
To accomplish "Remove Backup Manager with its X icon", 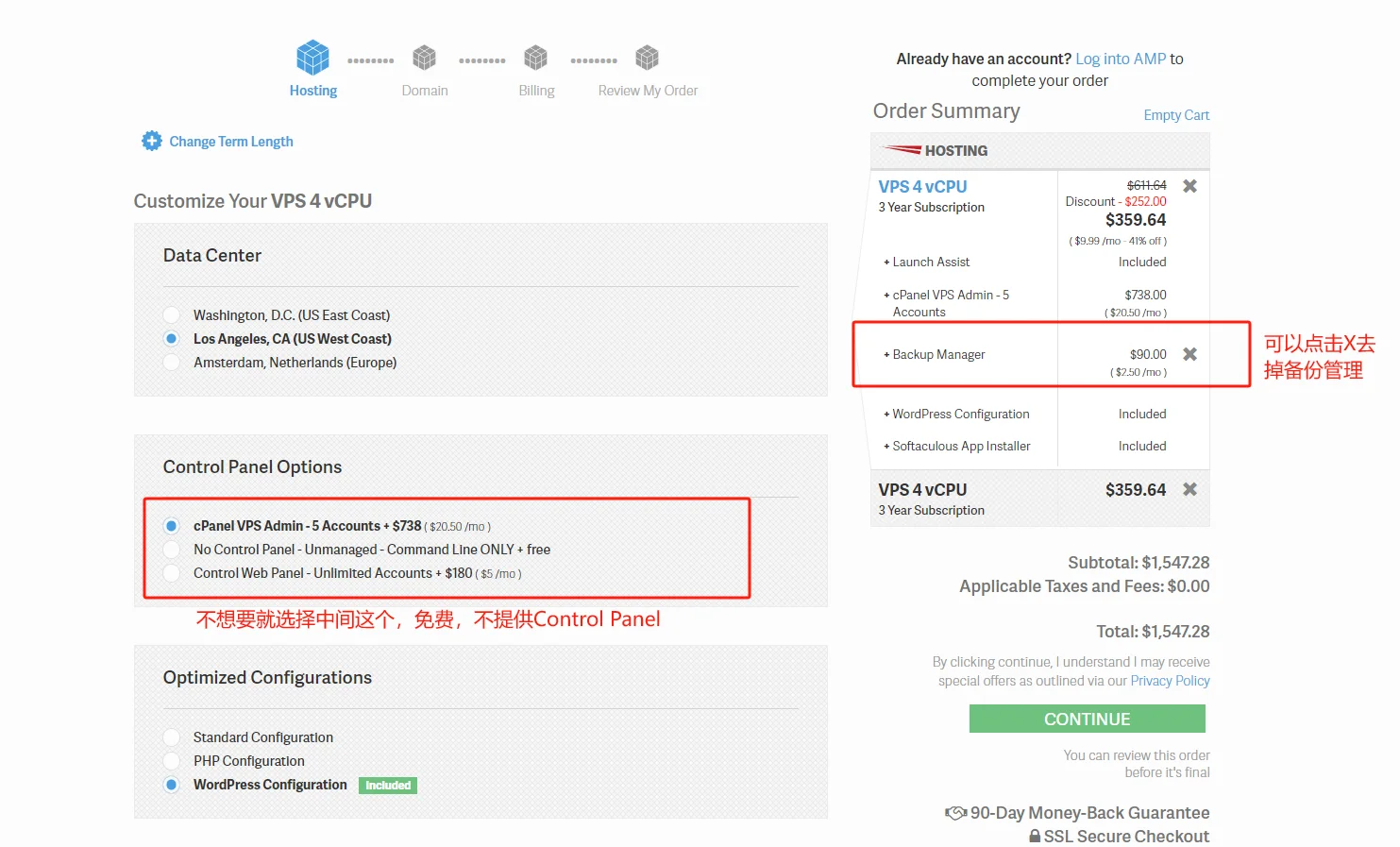I will click(1190, 354).
